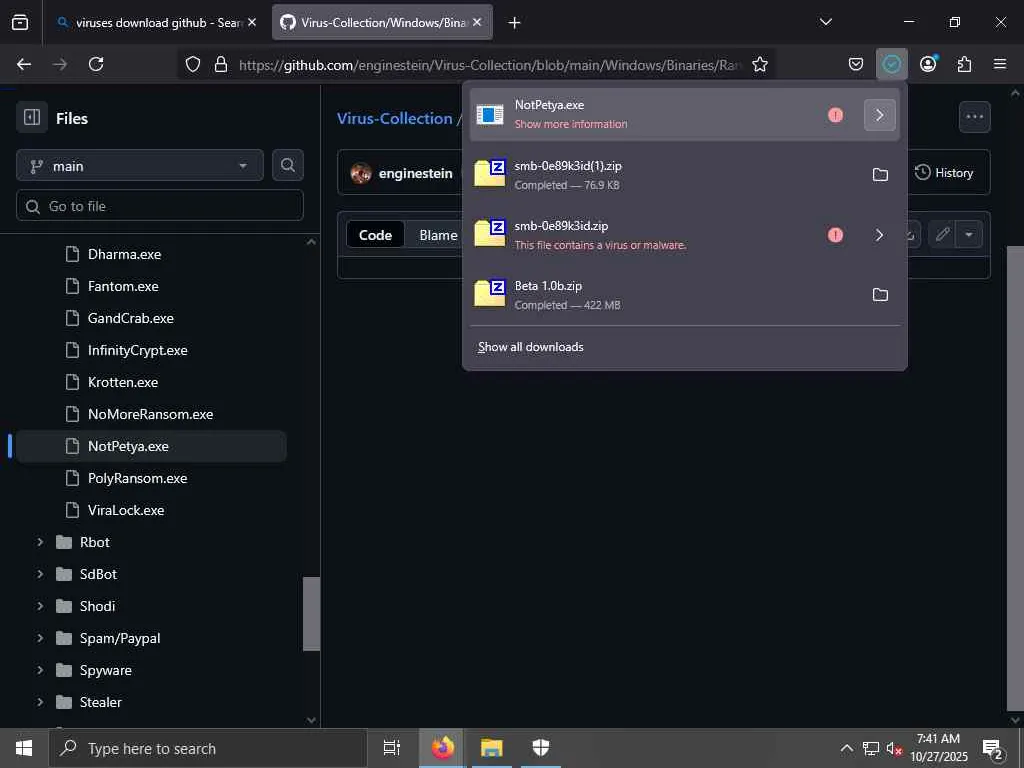Switch to the Blame view tab
Viewport: 1024px width, 768px height.
pyautogui.click(x=438, y=235)
